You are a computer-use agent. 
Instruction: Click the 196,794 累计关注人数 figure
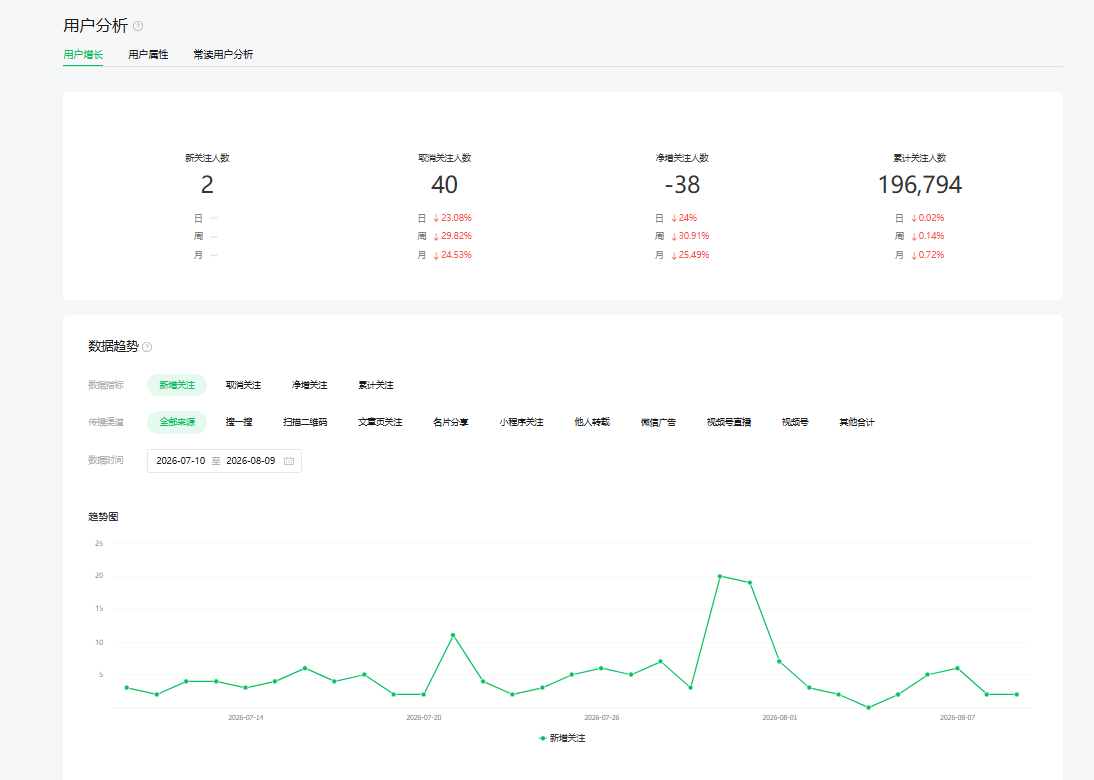(920, 185)
